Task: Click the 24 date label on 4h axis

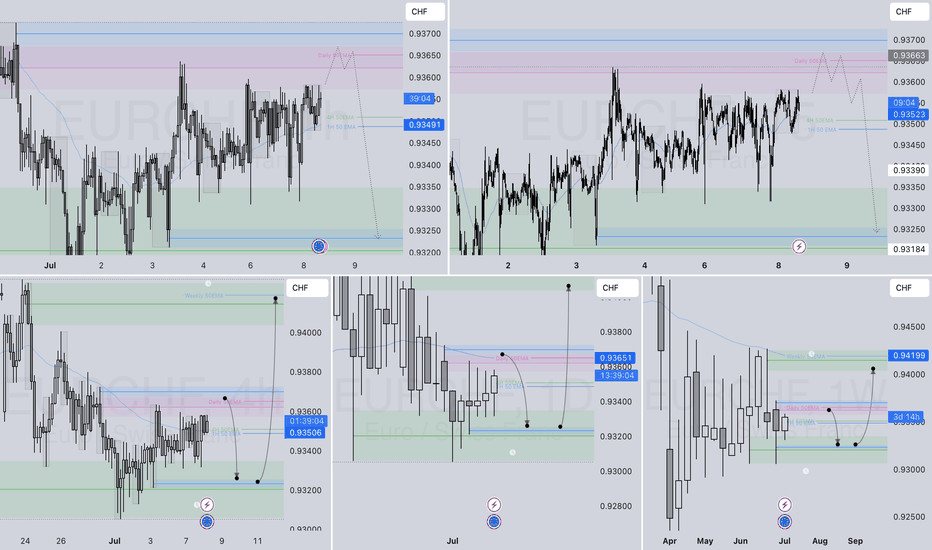Action: [x=25, y=541]
